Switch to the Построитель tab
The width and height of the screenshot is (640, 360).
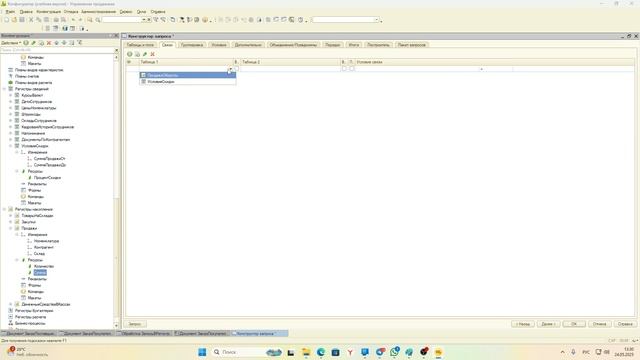click(378, 45)
